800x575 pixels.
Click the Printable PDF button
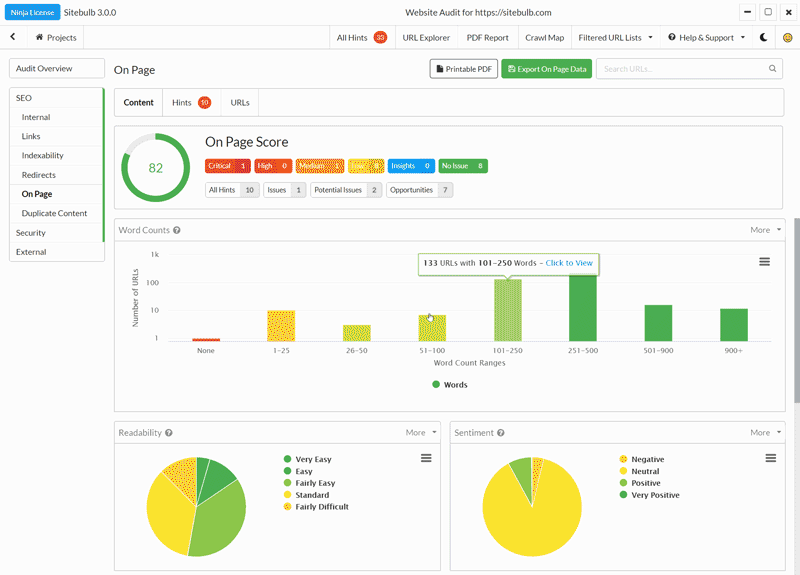click(x=464, y=69)
